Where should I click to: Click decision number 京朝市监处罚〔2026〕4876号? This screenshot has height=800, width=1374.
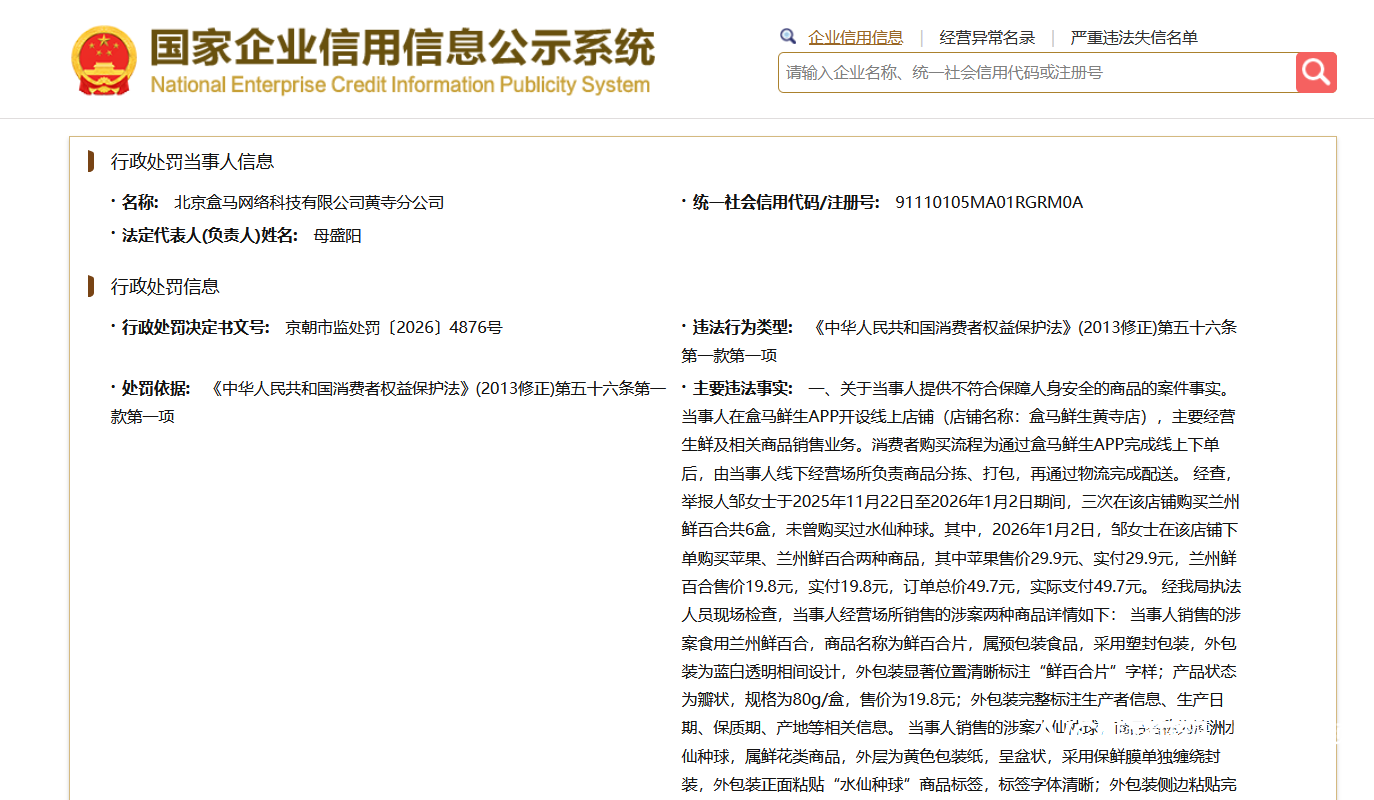point(394,327)
